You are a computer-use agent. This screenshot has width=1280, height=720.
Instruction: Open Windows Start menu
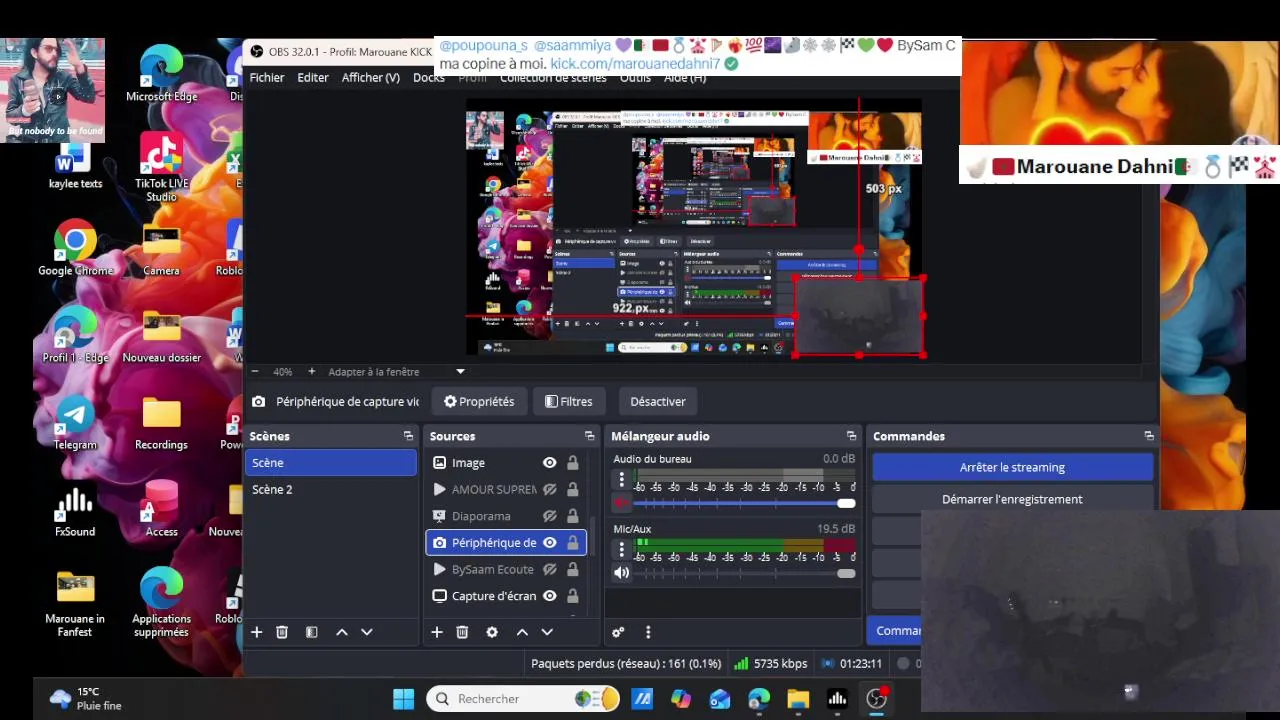(404, 699)
